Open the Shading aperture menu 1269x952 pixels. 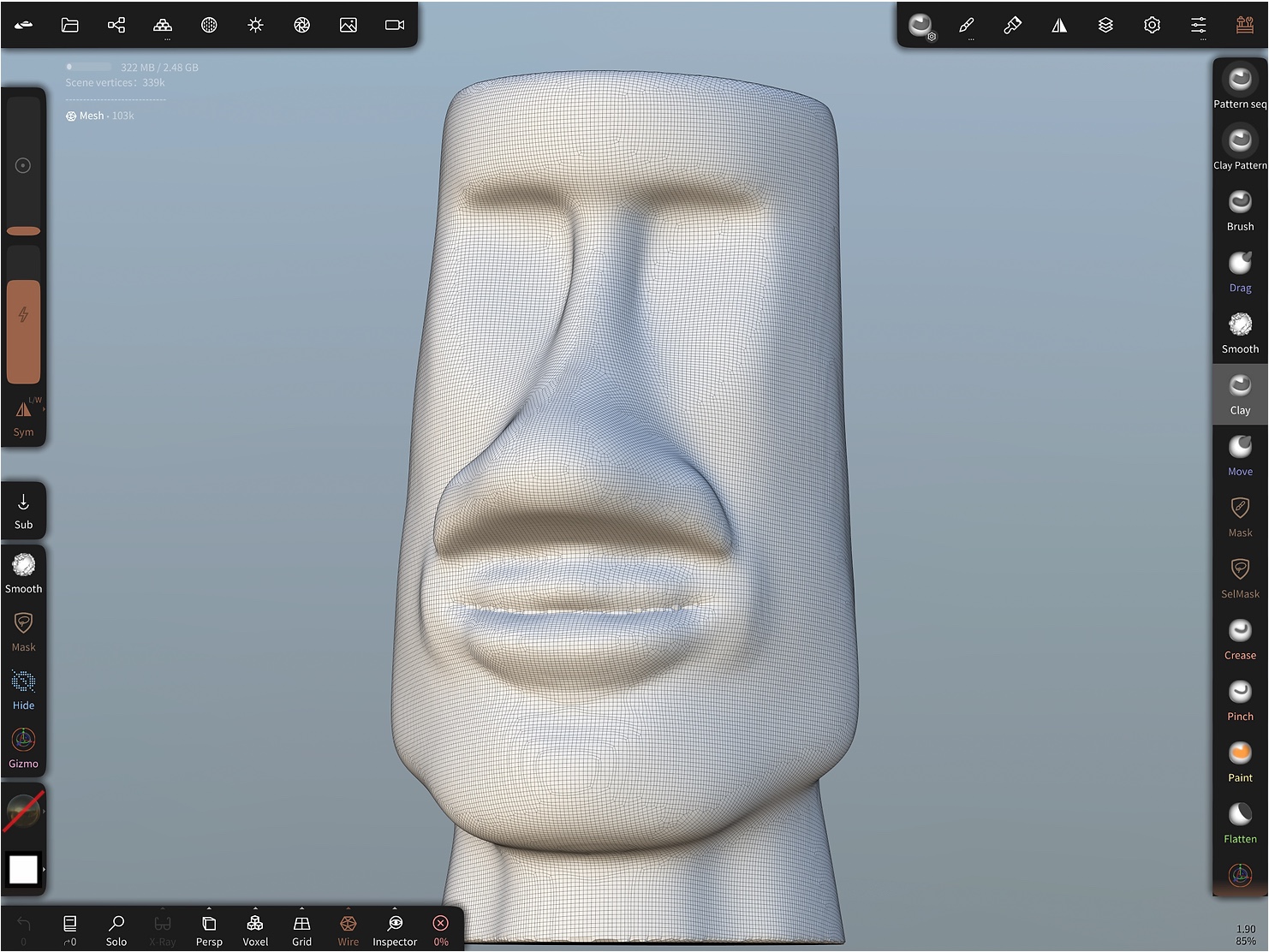pos(301,25)
